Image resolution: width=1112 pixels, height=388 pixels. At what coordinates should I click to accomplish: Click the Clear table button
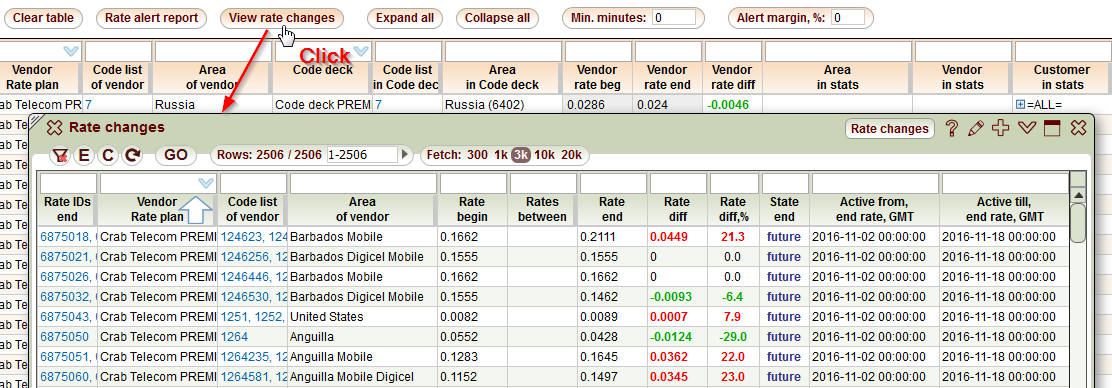(43, 18)
